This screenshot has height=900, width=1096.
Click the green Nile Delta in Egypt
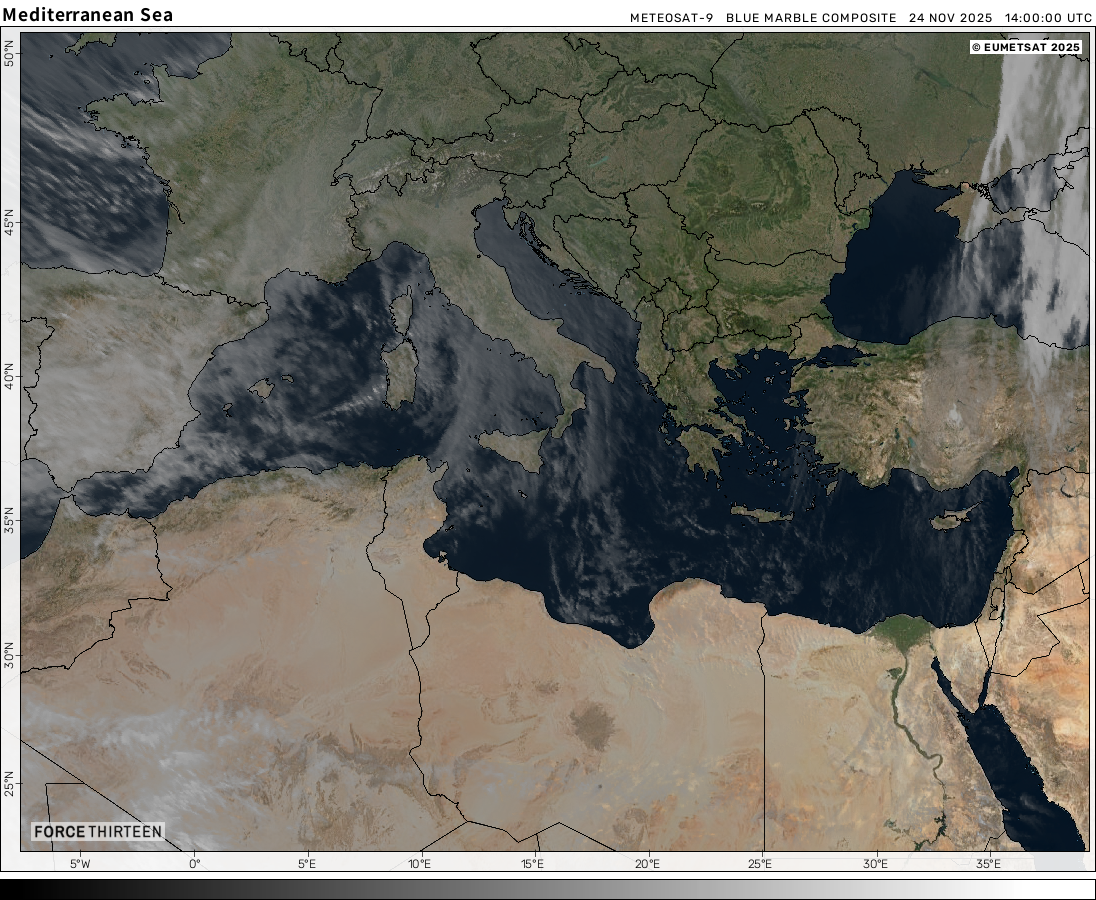pos(901,630)
